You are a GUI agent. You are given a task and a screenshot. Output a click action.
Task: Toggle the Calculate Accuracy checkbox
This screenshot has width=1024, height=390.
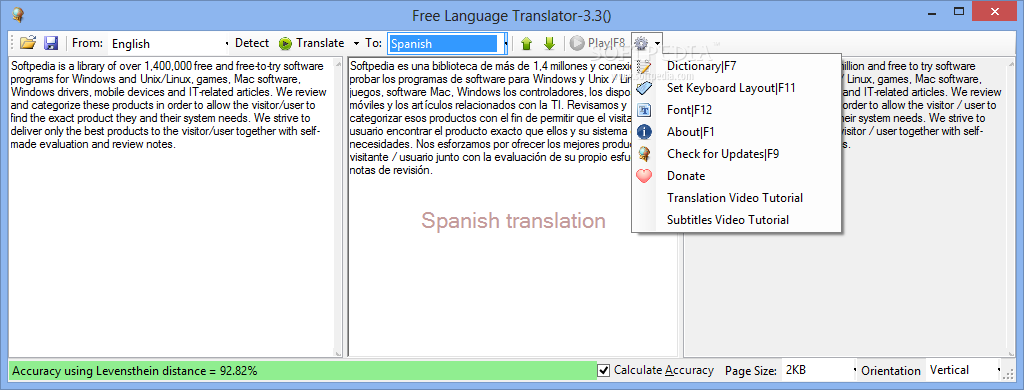point(604,370)
